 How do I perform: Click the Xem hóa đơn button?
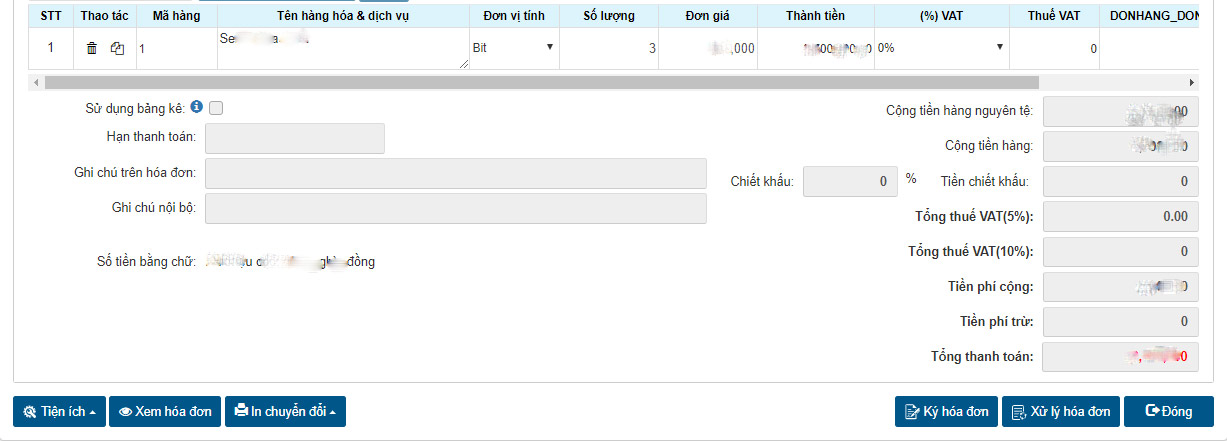point(165,412)
